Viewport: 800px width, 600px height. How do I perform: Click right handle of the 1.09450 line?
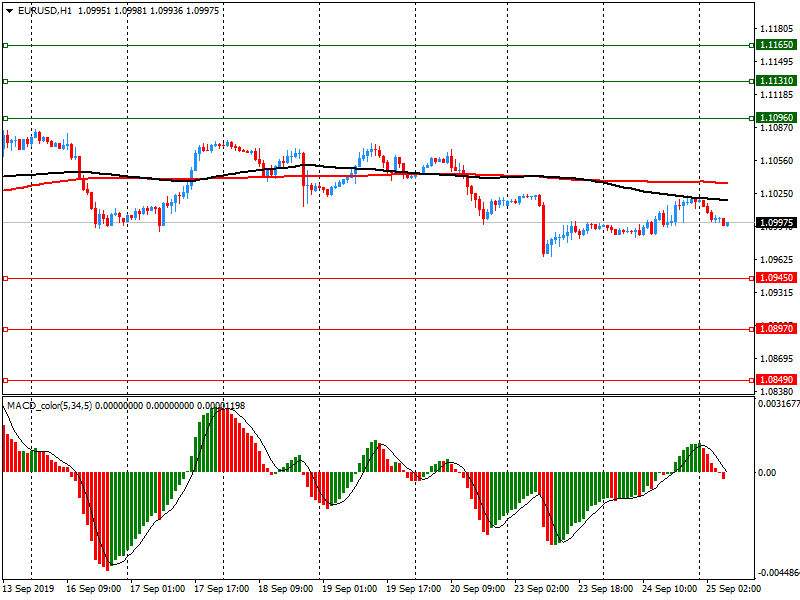tap(752, 279)
